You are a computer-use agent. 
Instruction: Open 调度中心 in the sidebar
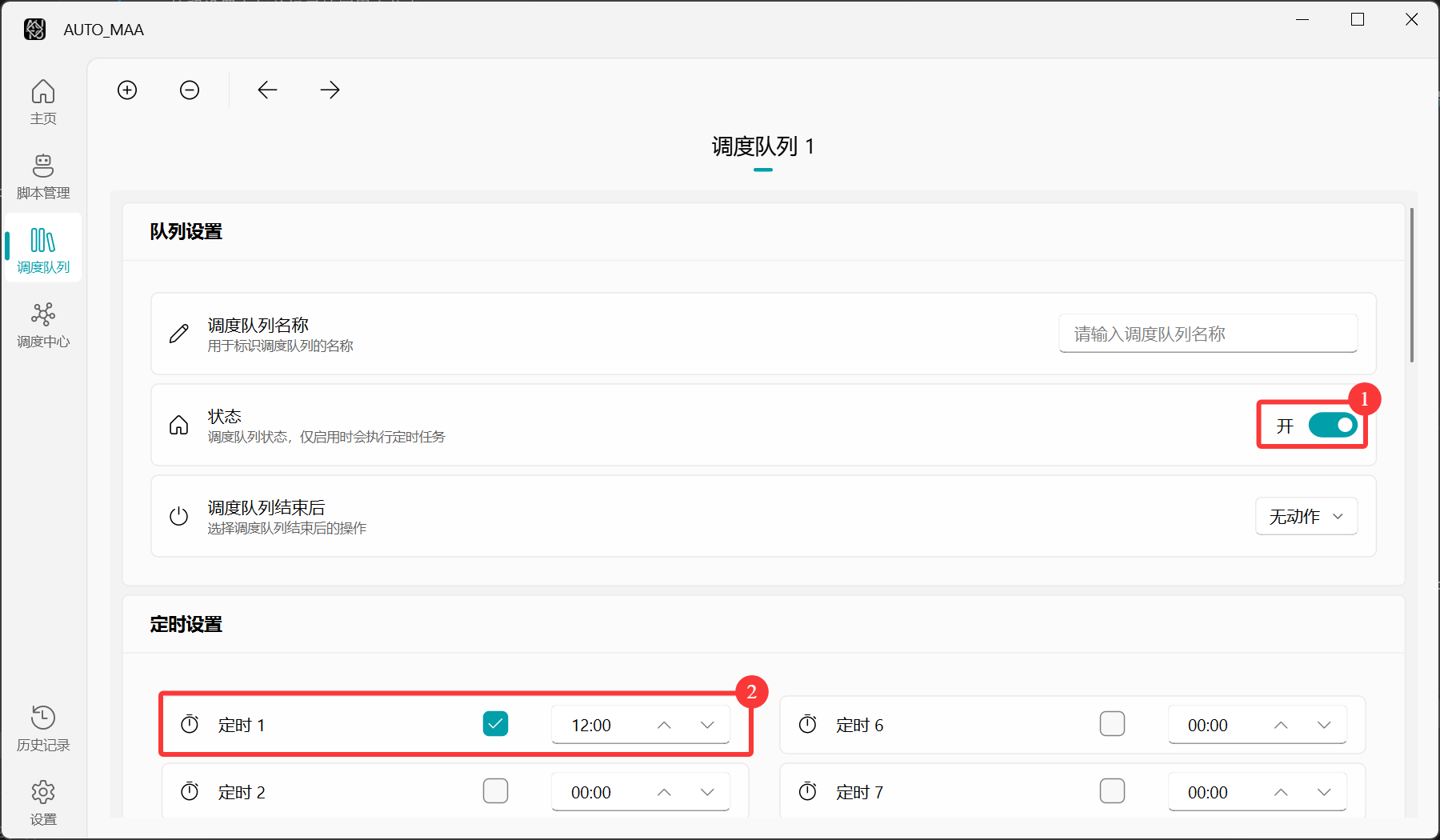[x=43, y=325]
